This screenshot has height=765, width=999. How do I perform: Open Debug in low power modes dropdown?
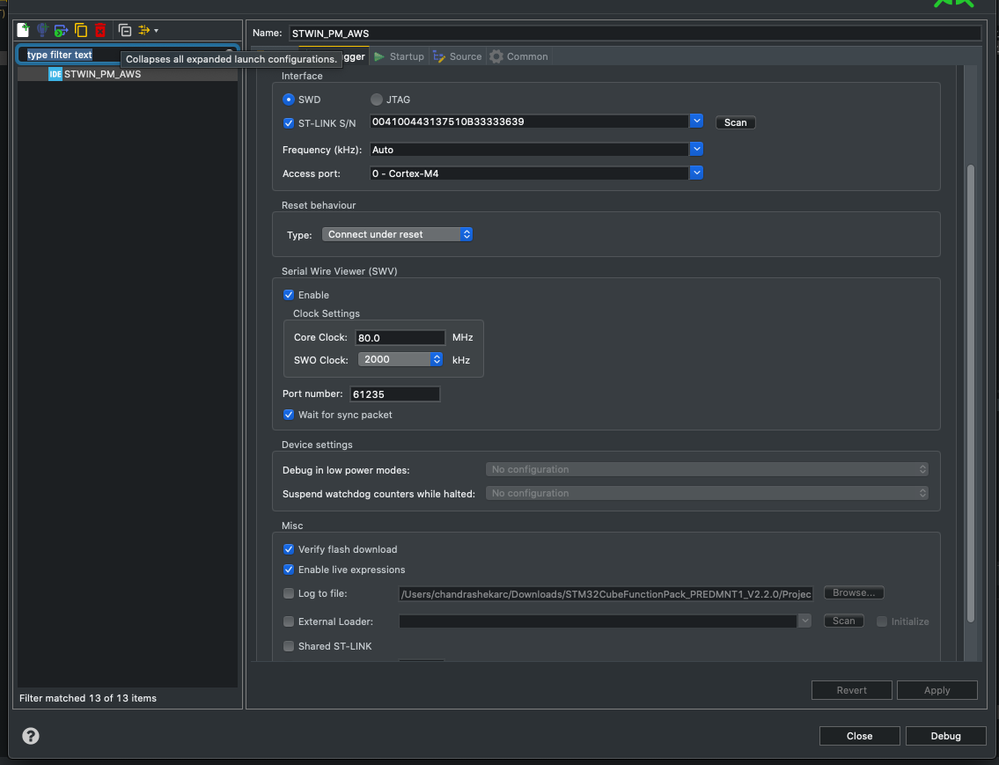(707, 469)
